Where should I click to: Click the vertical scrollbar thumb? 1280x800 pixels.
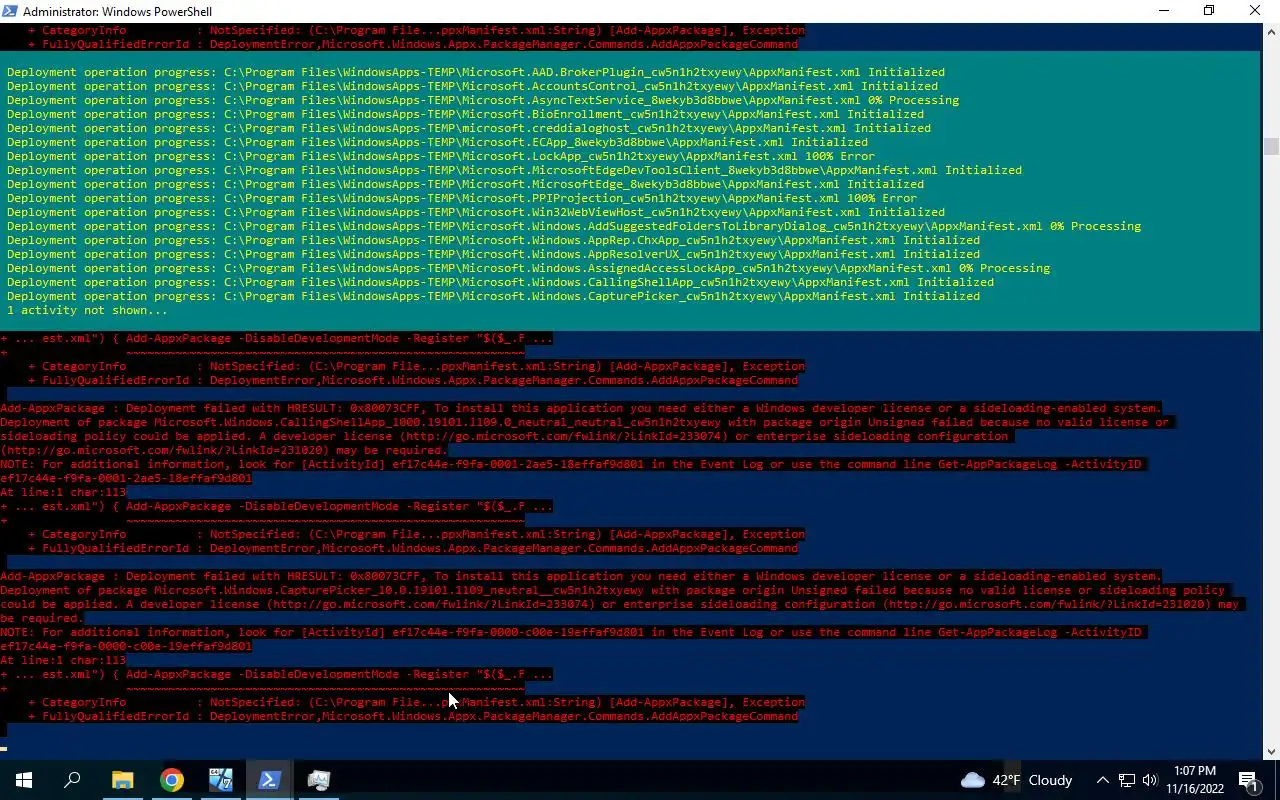point(1271,147)
